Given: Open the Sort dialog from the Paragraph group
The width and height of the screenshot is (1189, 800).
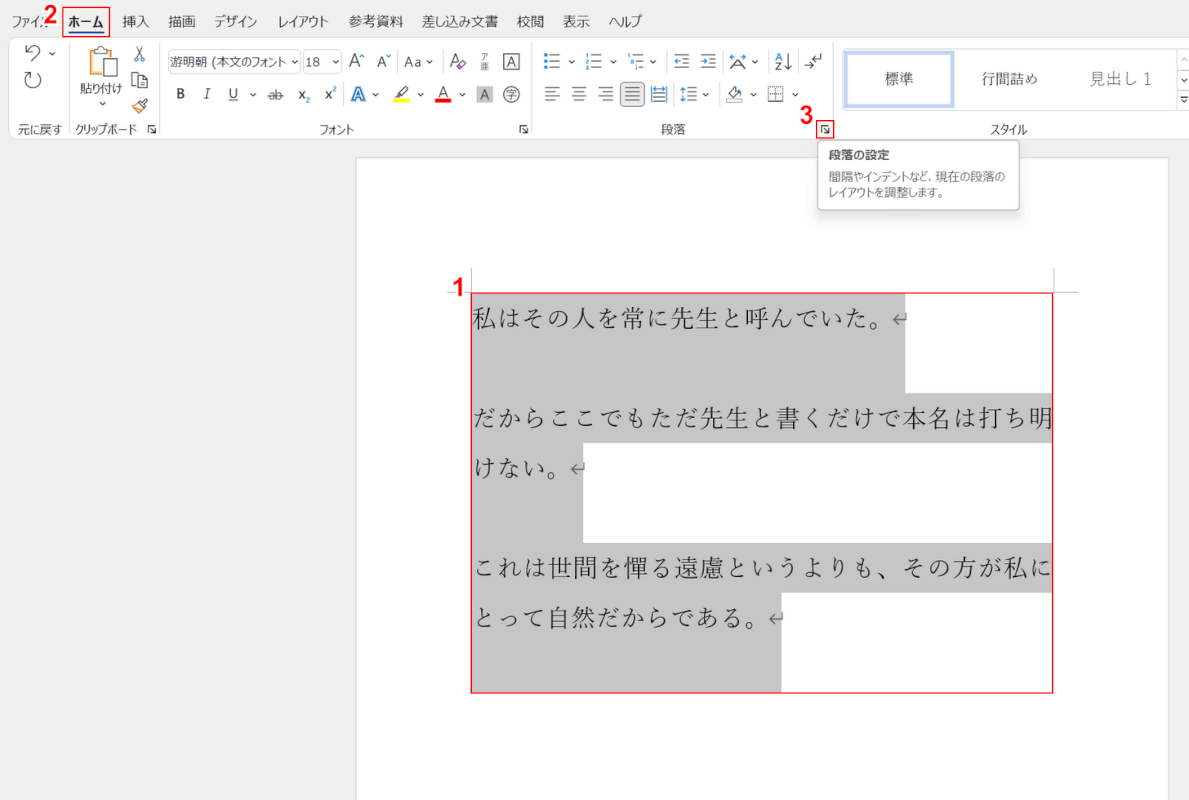Looking at the screenshot, I should coord(784,61).
